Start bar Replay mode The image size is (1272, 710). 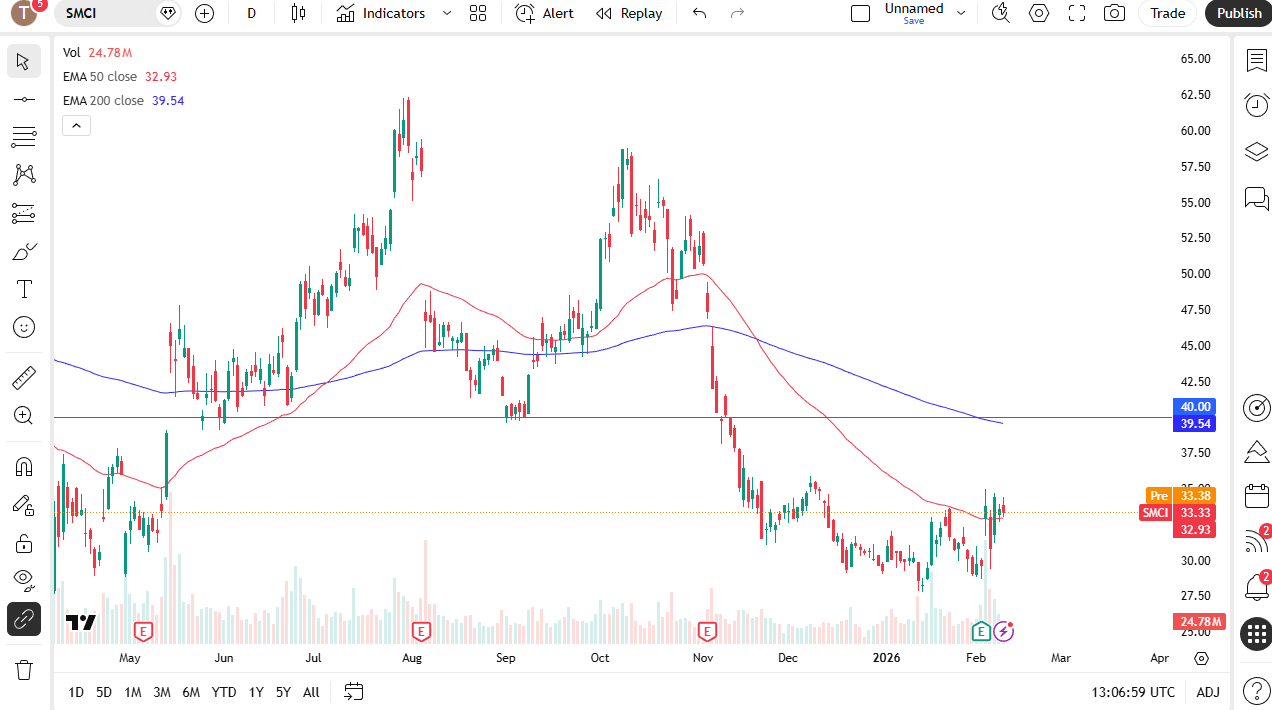coord(629,13)
